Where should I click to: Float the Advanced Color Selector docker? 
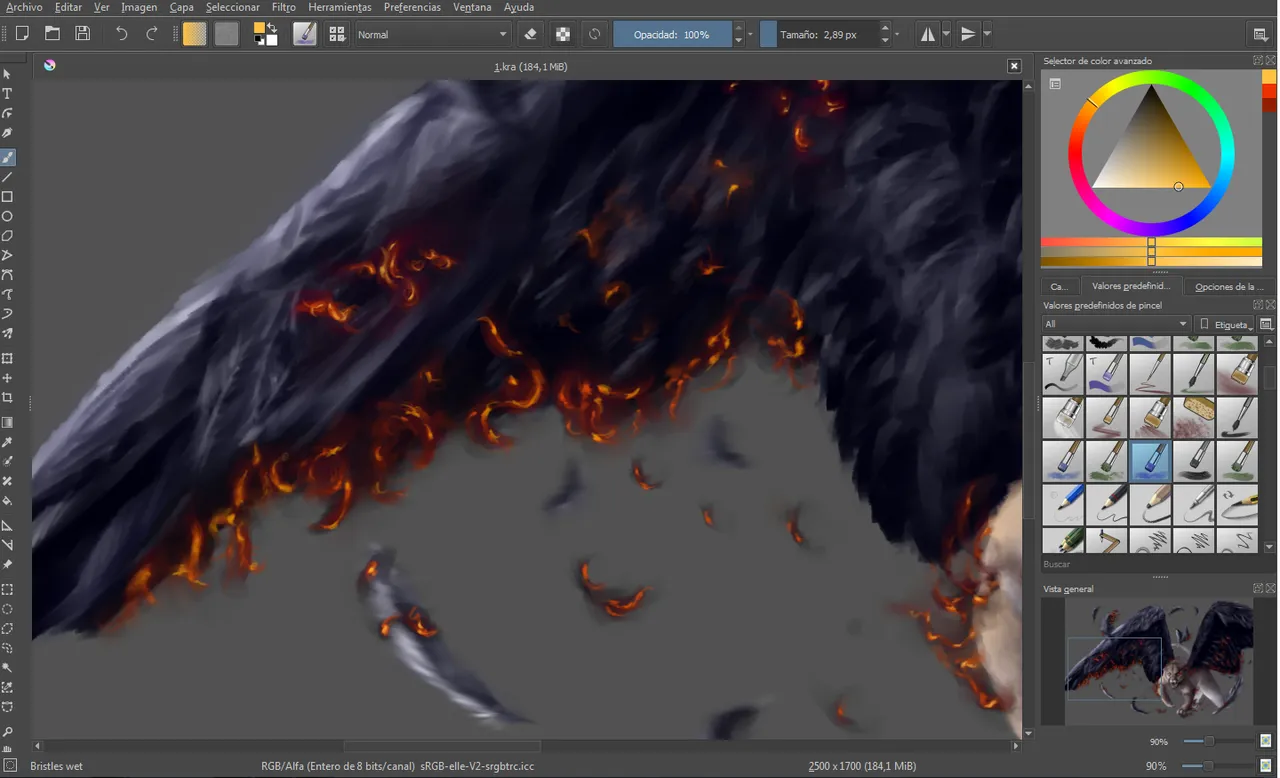tap(1258, 61)
